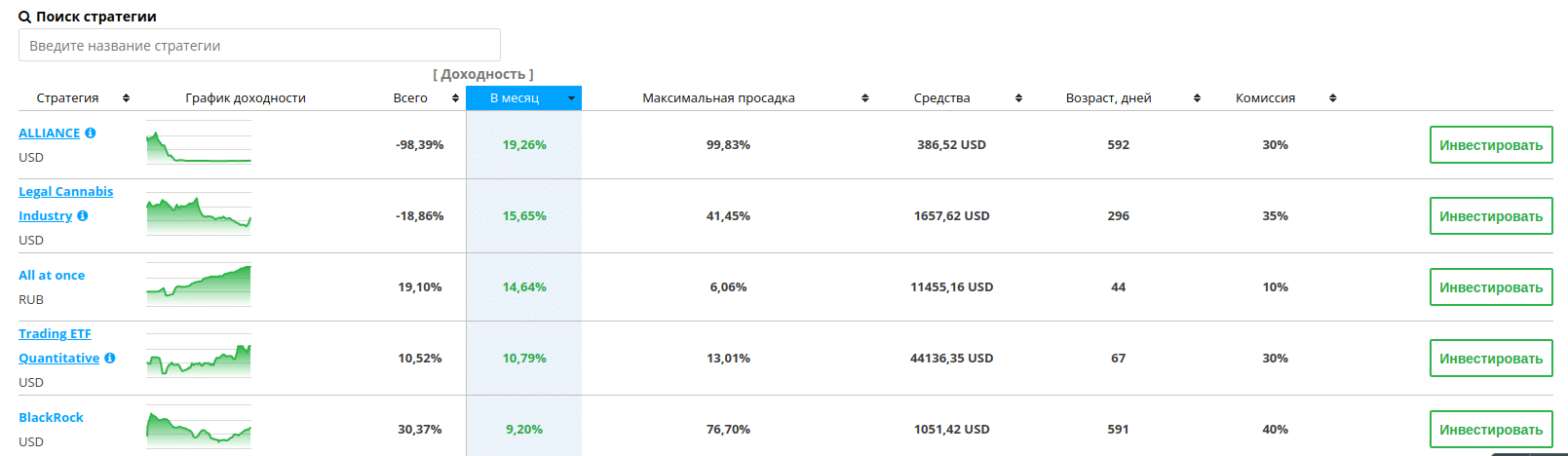Click the search magnifier icon
The width and height of the screenshot is (1568, 456).
click(25, 18)
